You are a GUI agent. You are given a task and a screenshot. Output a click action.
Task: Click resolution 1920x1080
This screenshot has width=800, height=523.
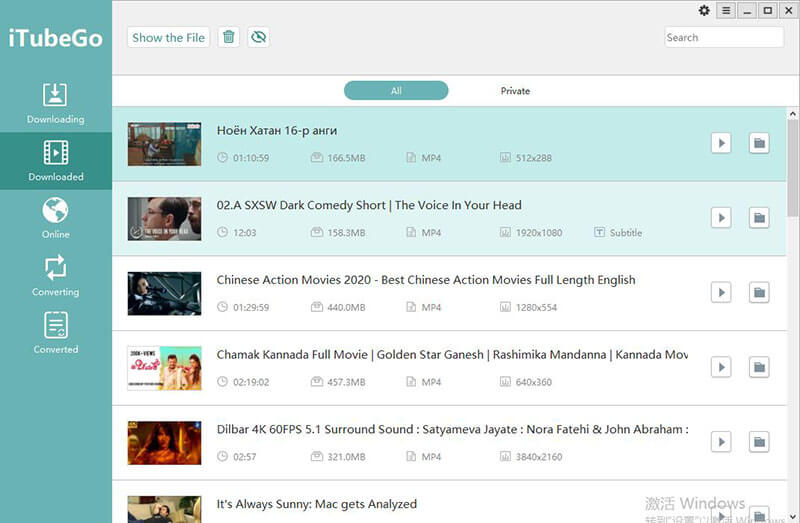(539, 233)
